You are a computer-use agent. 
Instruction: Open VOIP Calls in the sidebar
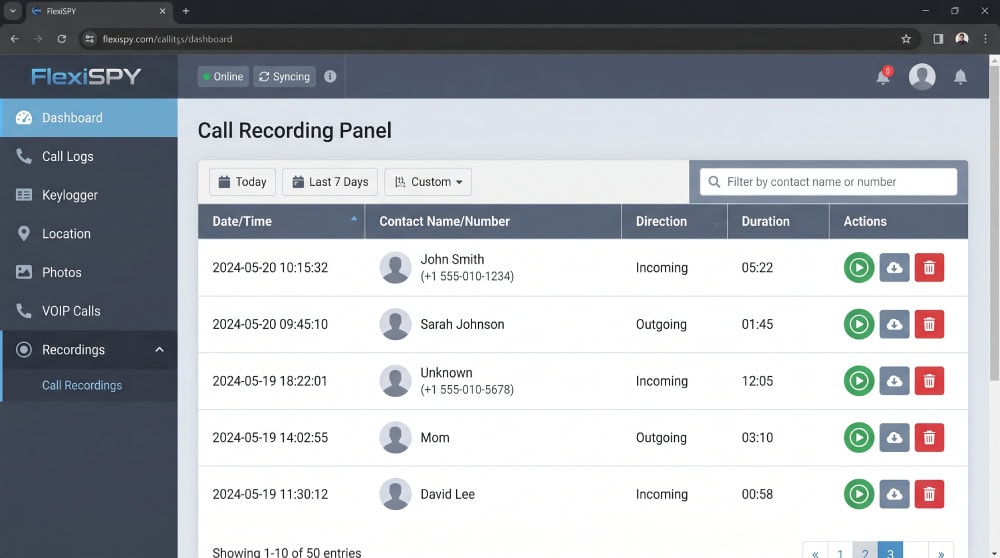click(89, 311)
